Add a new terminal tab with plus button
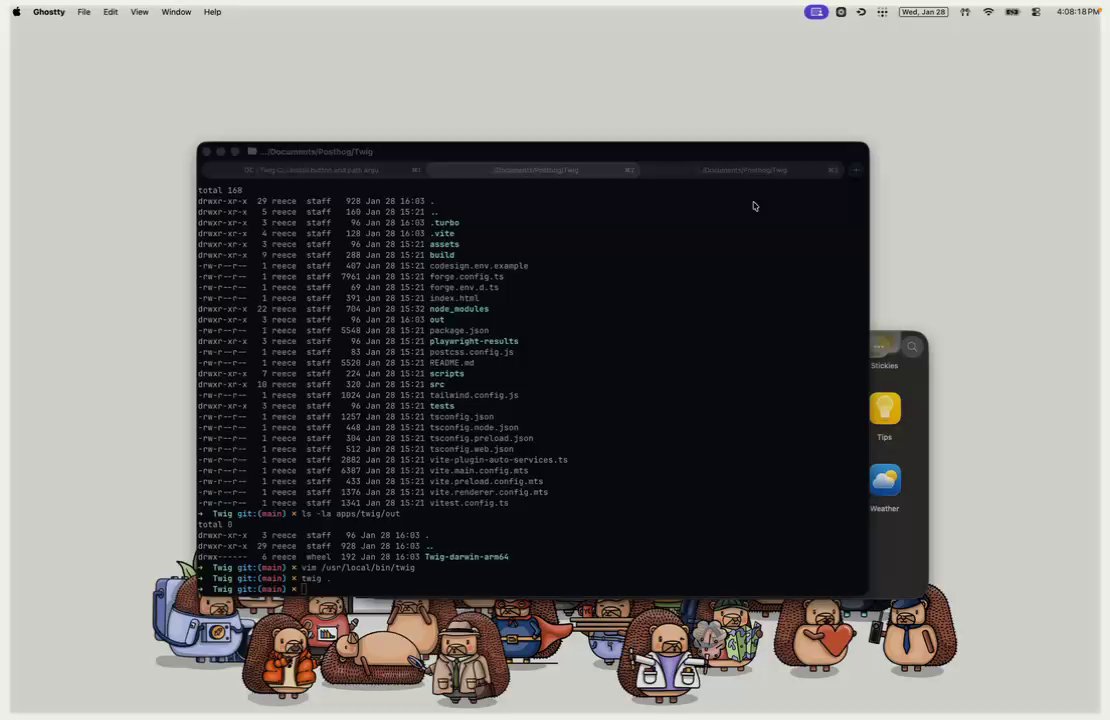Screen dimensions: 1110x720 point(856,170)
